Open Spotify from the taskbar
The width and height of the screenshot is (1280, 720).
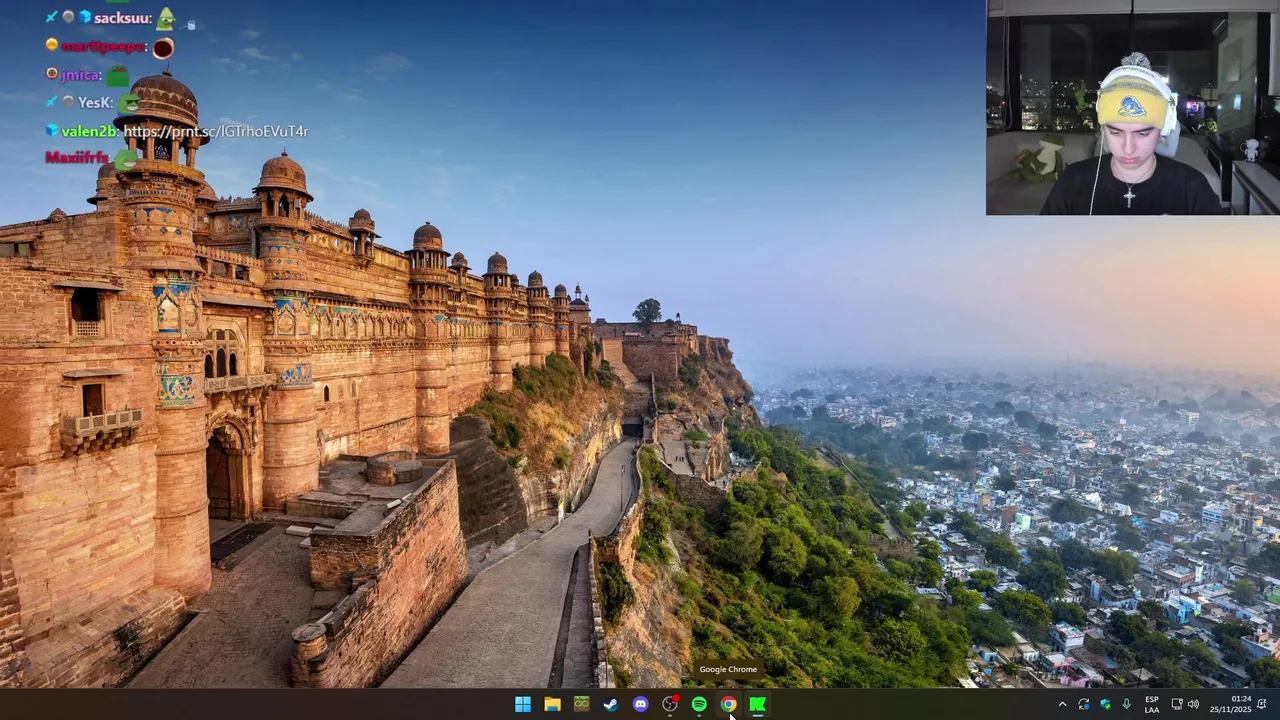coord(699,704)
